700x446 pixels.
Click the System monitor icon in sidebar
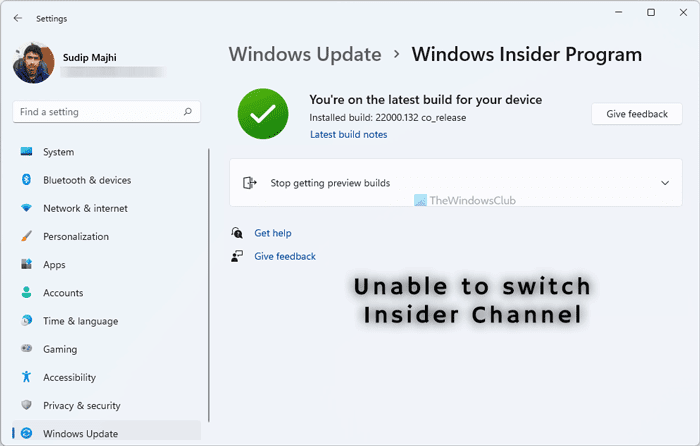point(26,152)
